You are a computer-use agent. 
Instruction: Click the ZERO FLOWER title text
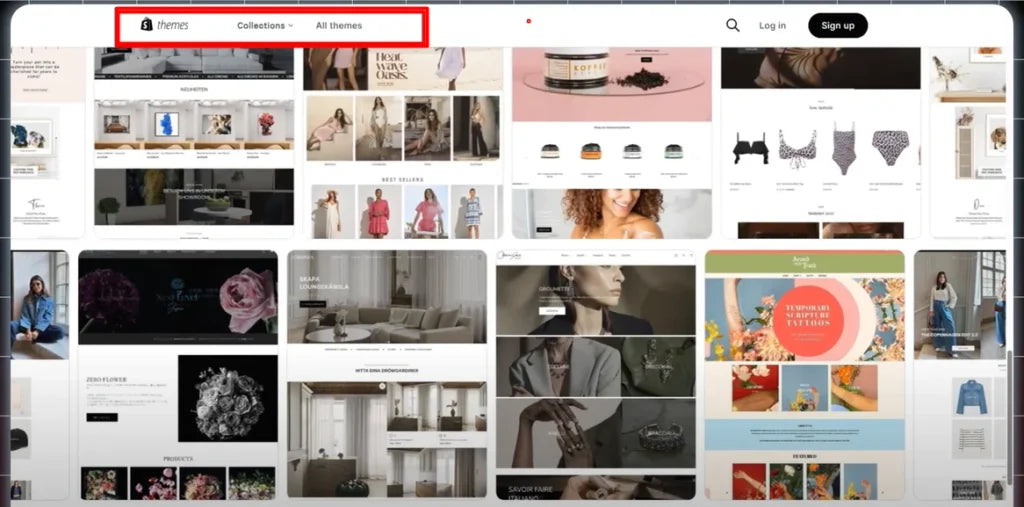tap(106, 379)
